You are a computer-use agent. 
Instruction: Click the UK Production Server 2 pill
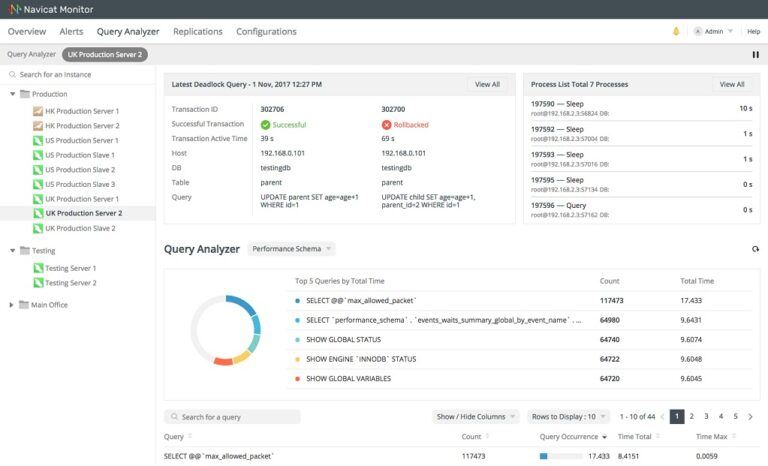[105, 54]
